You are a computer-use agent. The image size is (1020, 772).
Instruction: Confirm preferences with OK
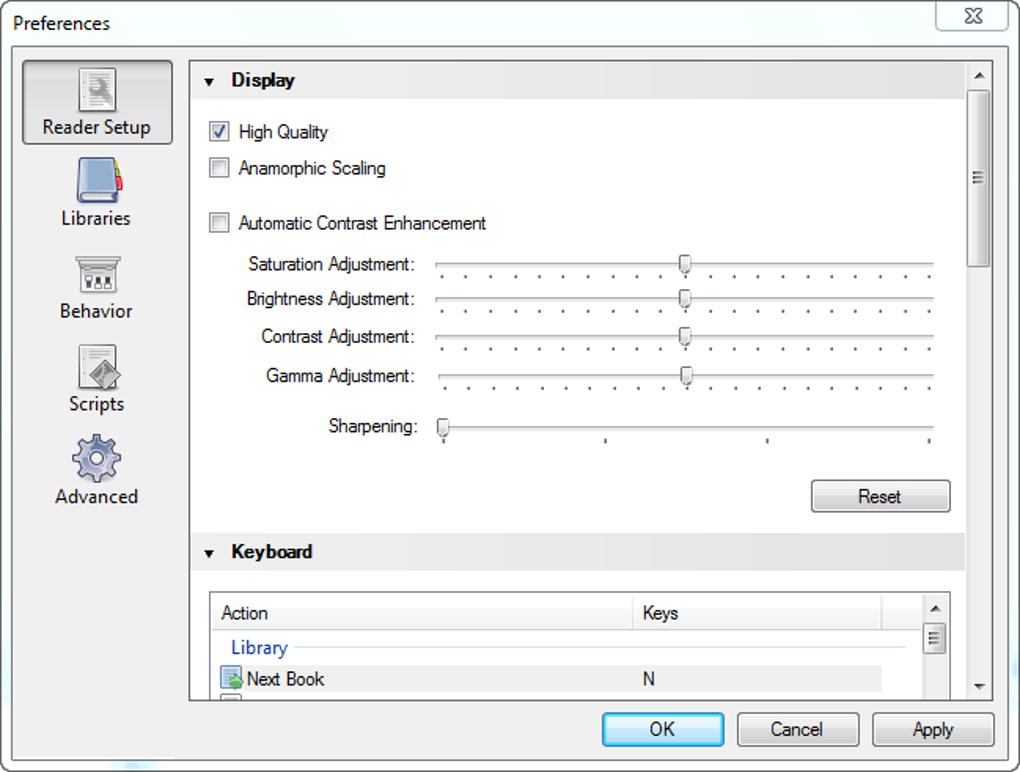point(662,729)
